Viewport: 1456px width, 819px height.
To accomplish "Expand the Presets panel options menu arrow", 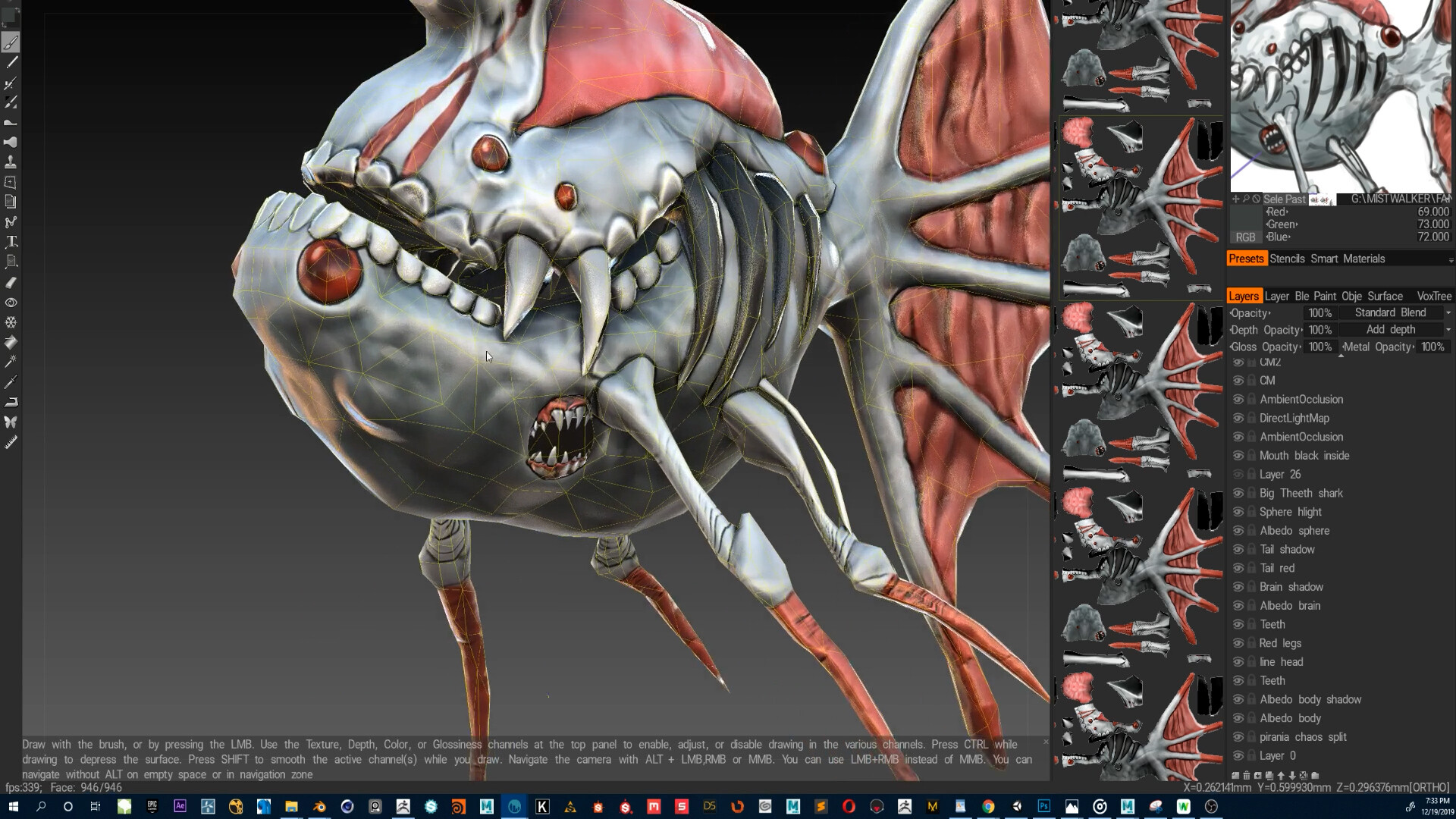I will click(x=1450, y=259).
